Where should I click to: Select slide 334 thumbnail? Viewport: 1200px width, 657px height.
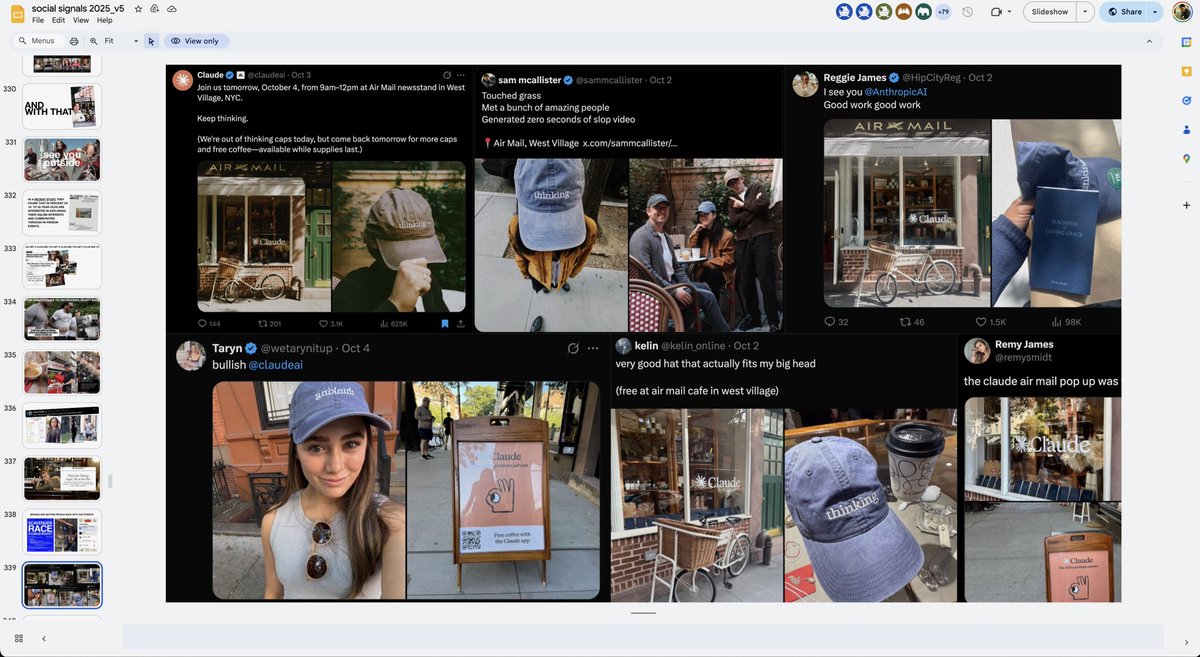click(62, 319)
